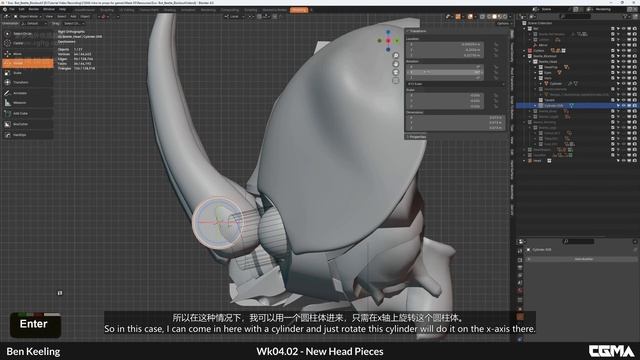This screenshot has width=640, height=360.
Task: Expand the Properties panel in sidebar
Action: [x=416, y=137]
